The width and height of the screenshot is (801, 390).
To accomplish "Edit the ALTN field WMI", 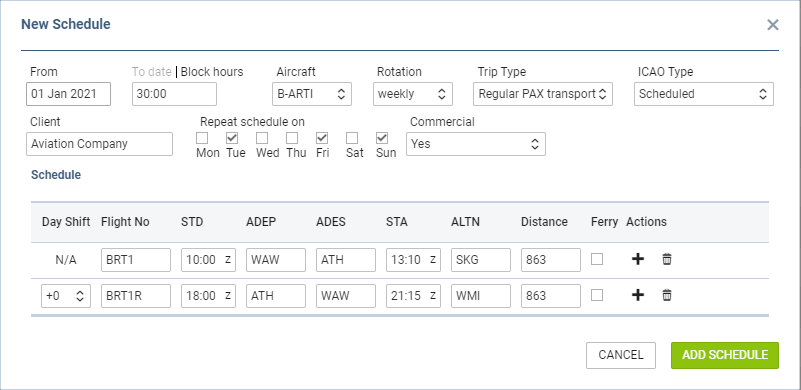I will point(481,295).
